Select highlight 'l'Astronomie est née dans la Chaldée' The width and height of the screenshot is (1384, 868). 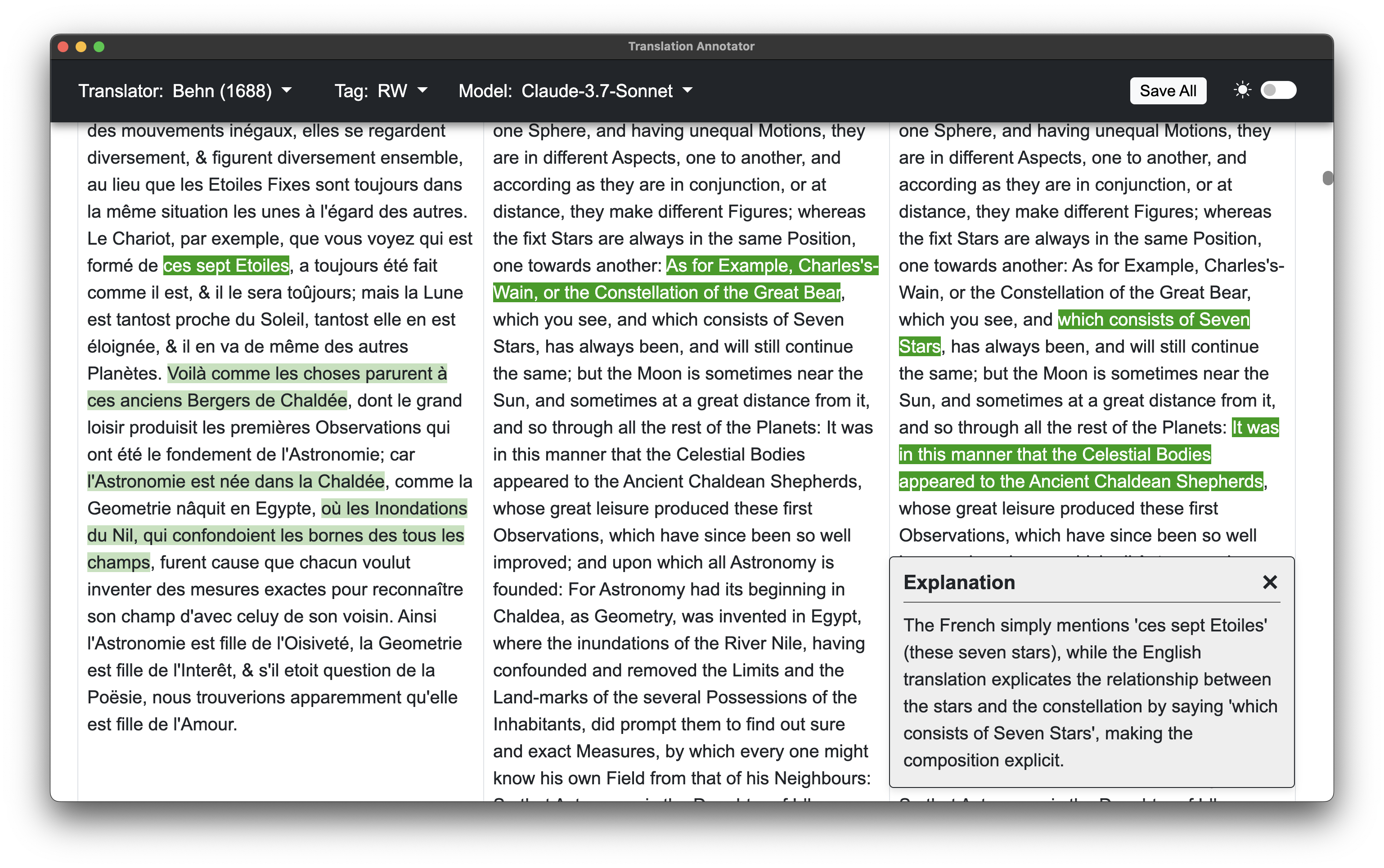click(x=235, y=481)
